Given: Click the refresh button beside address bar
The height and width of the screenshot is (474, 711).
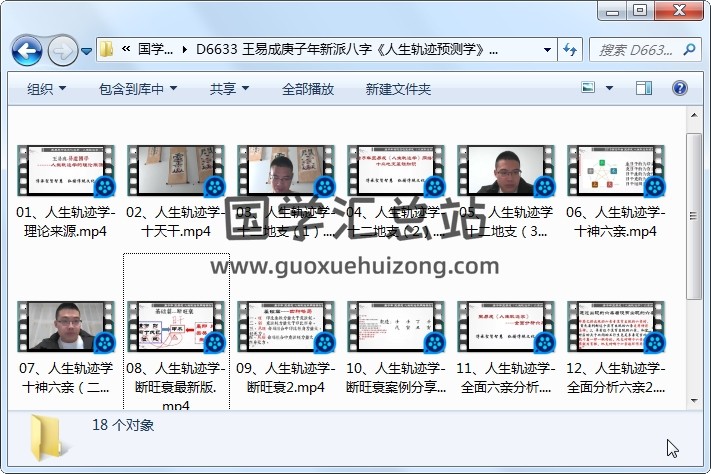Looking at the screenshot, I should 571,49.
